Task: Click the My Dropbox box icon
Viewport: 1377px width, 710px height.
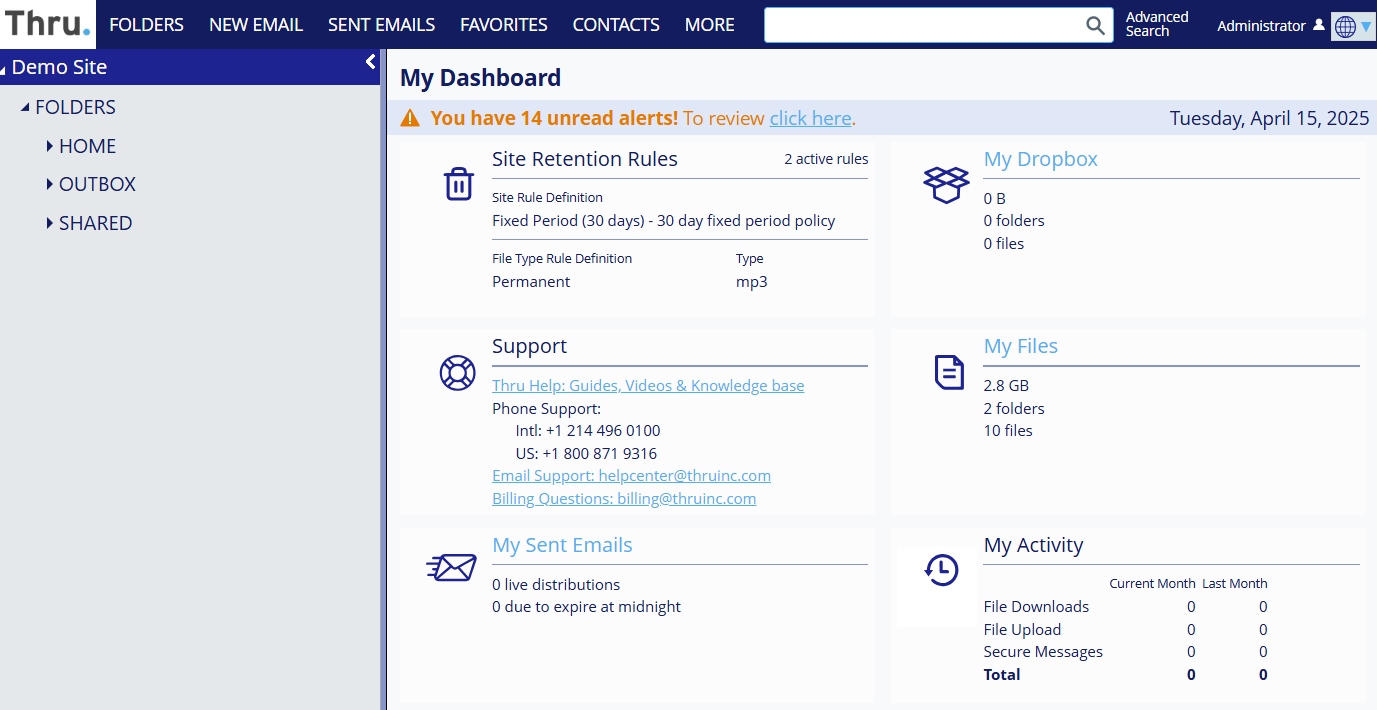Action: tap(946, 184)
